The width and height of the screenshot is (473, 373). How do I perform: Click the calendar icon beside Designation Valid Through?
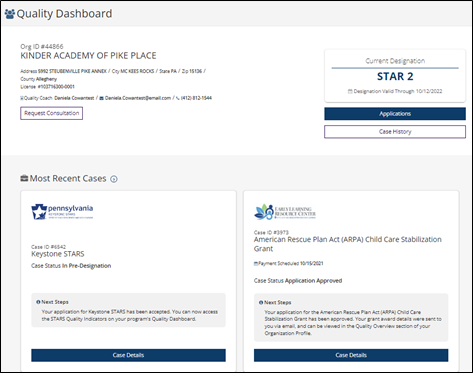coord(350,91)
